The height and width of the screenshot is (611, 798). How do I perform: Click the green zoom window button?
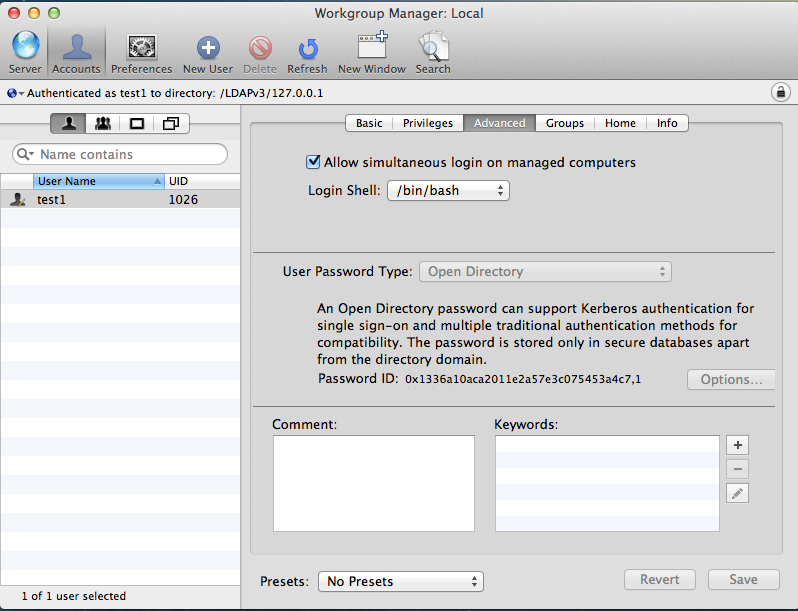54,13
